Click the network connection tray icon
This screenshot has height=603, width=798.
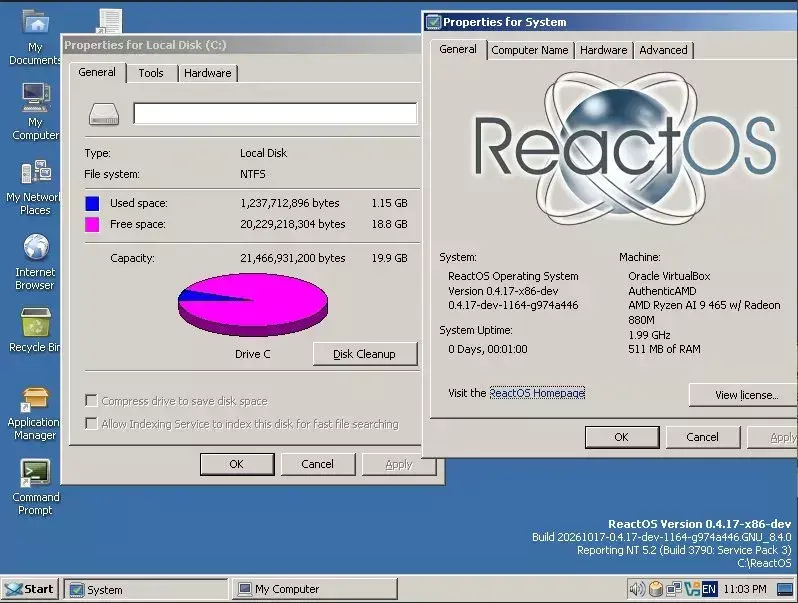674,589
